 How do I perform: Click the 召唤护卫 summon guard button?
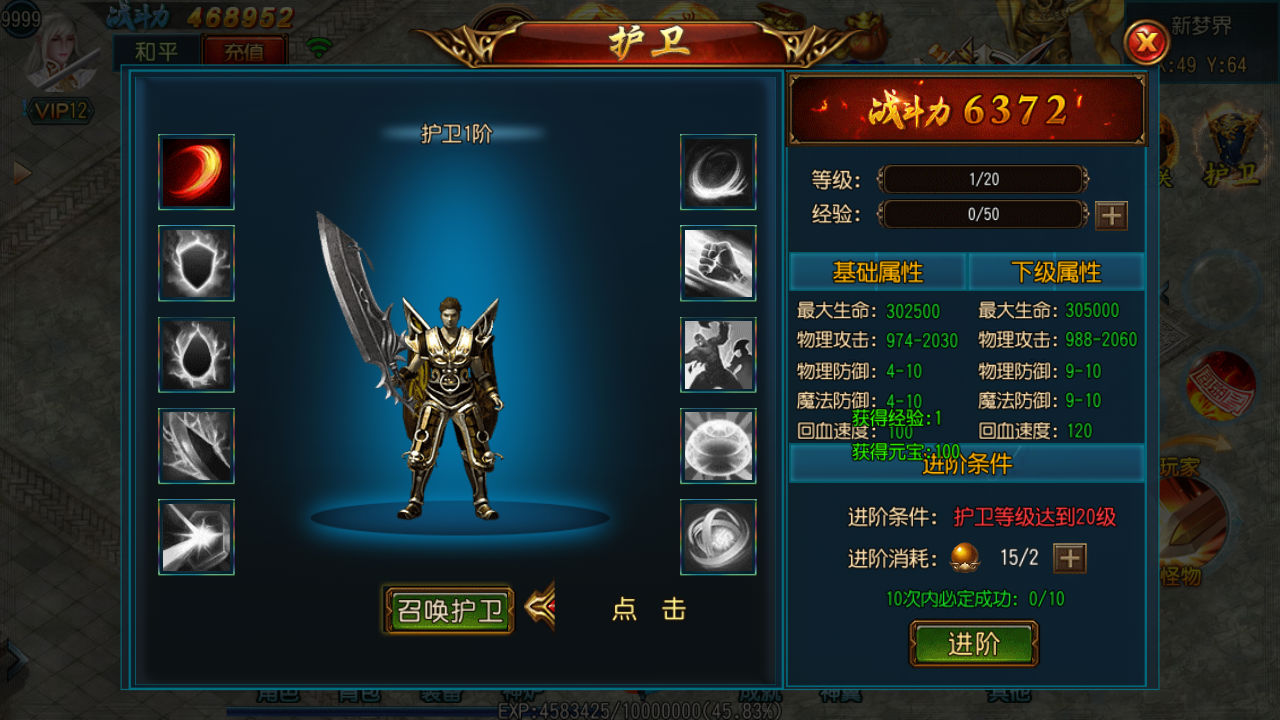[x=448, y=610]
